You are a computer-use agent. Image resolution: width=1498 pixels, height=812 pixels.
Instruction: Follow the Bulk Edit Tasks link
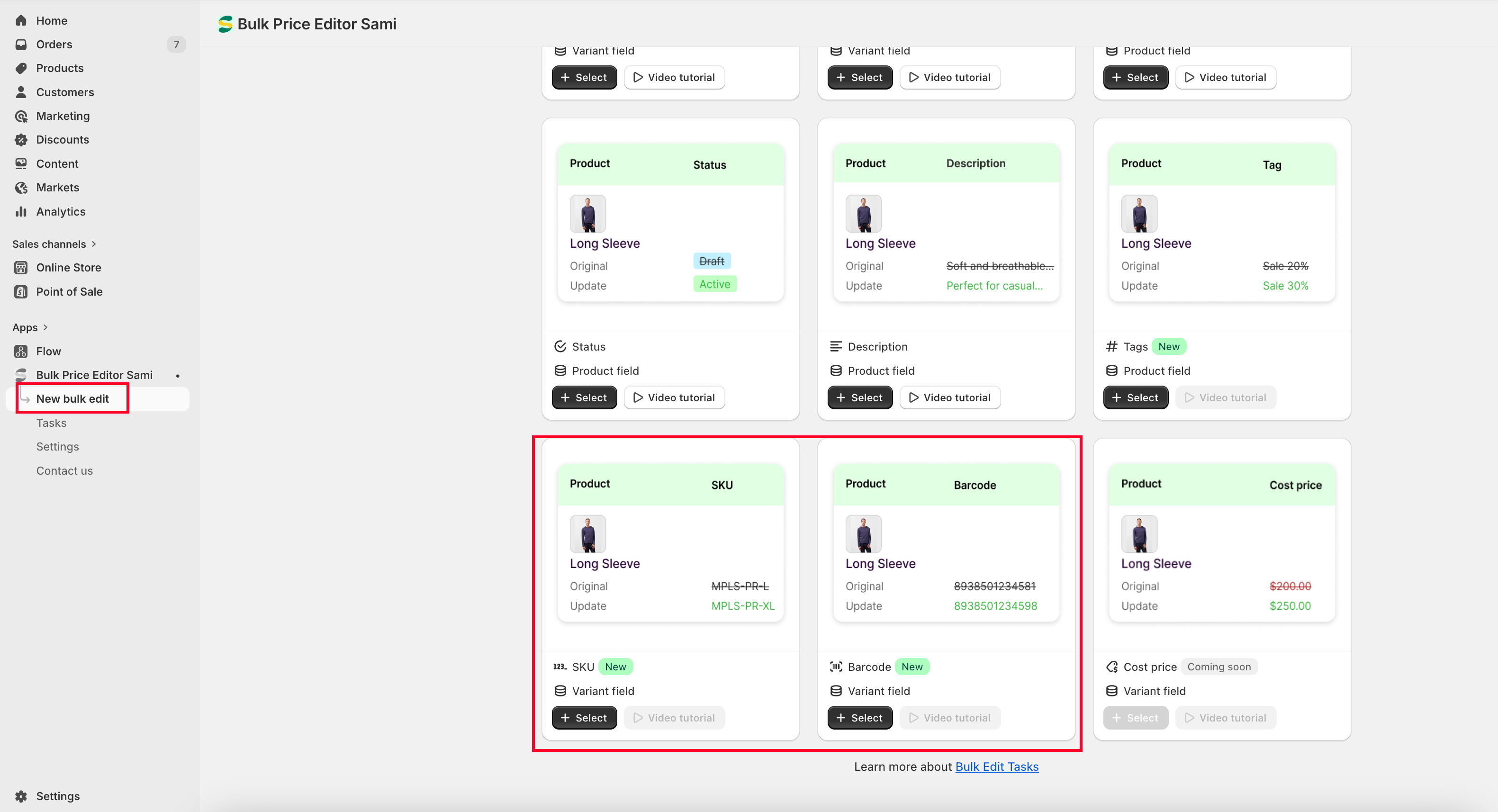click(x=997, y=767)
